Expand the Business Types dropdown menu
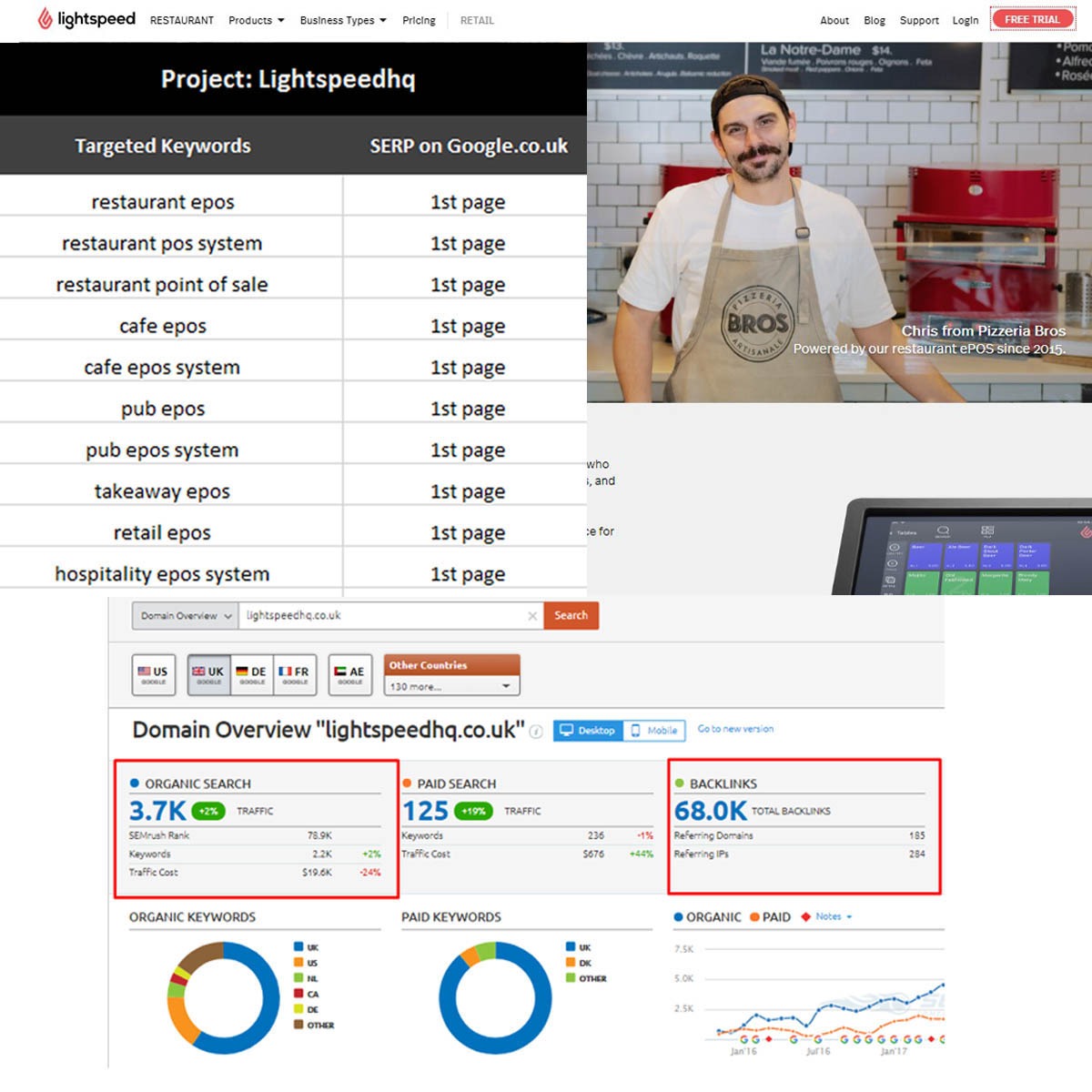The height and width of the screenshot is (1092, 1092). pos(343,20)
